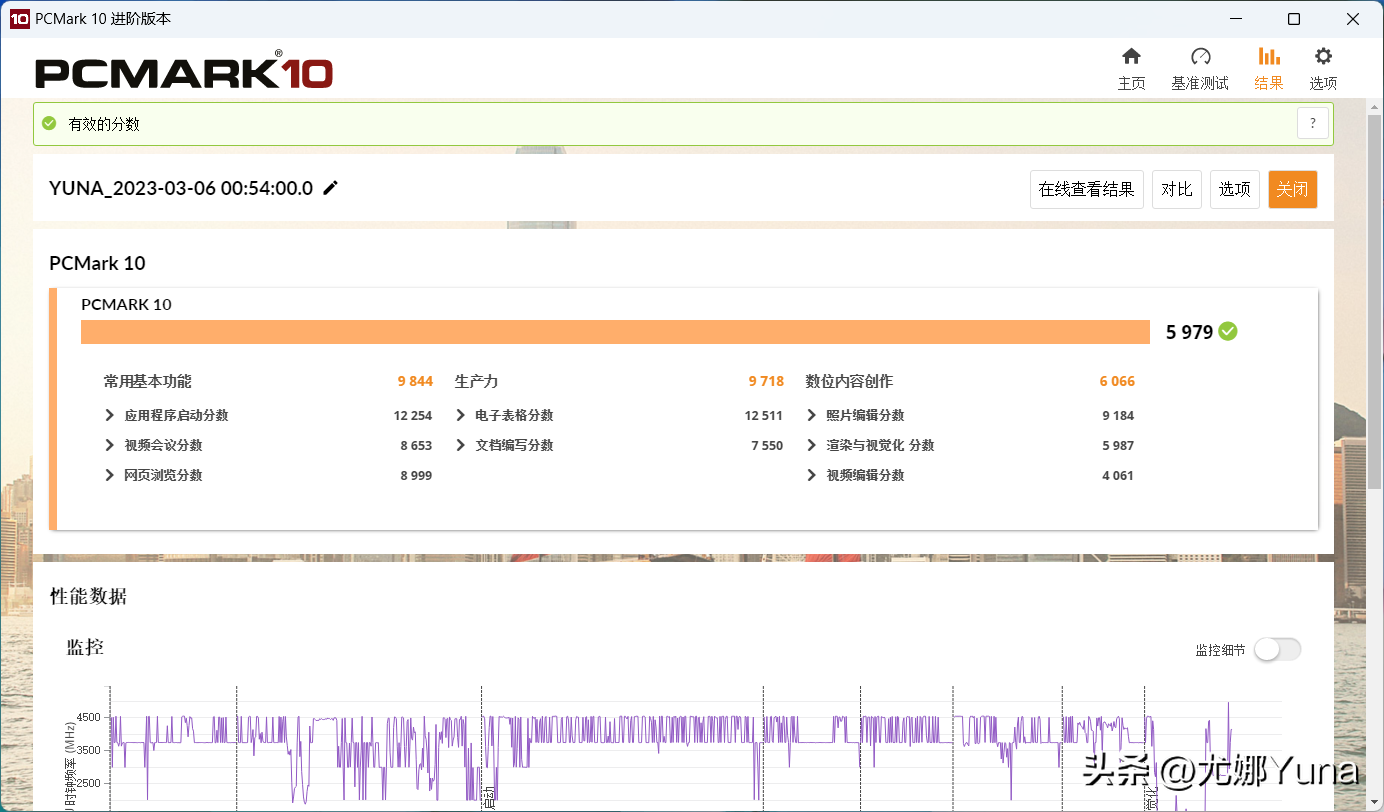Image resolution: width=1384 pixels, height=812 pixels.
Task: Click the 5 987 rendering score value
Action: (1118, 445)
